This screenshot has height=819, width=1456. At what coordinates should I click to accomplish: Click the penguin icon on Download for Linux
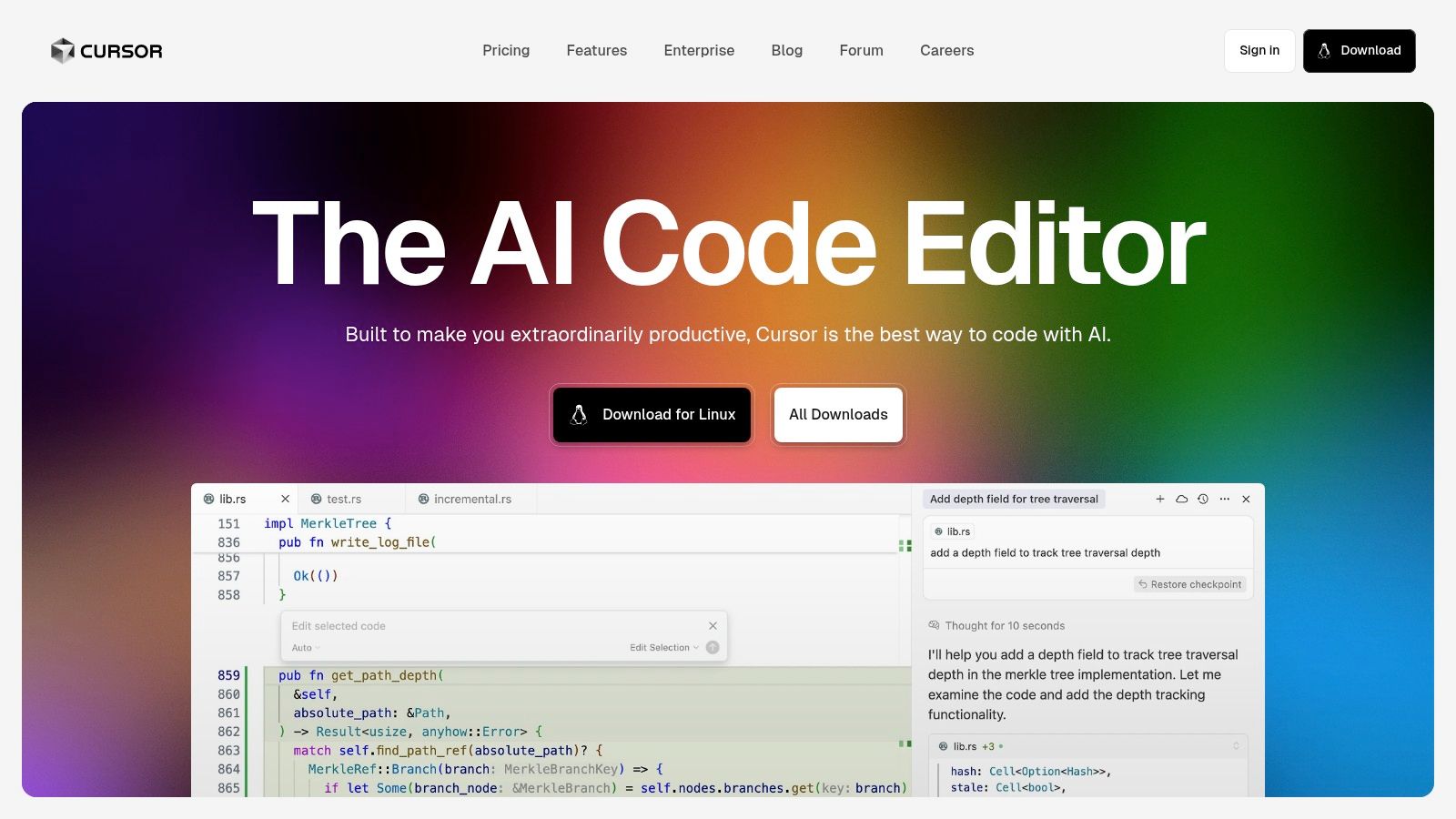[x=579, y=415]
